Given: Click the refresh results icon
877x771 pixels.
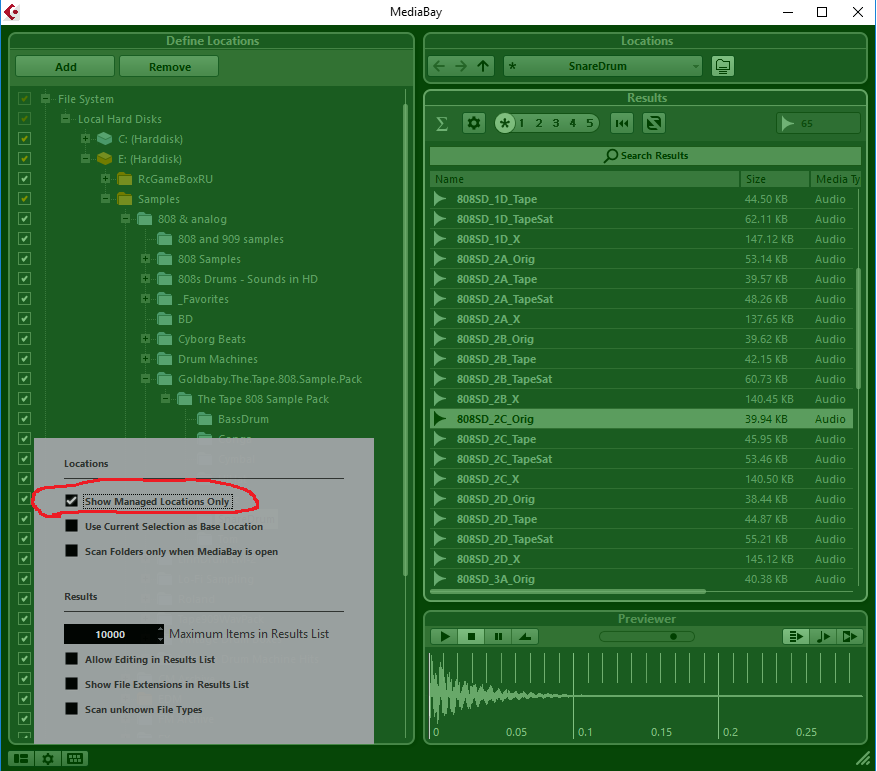Looking at the screenshot, I should (x=654, y=123).
